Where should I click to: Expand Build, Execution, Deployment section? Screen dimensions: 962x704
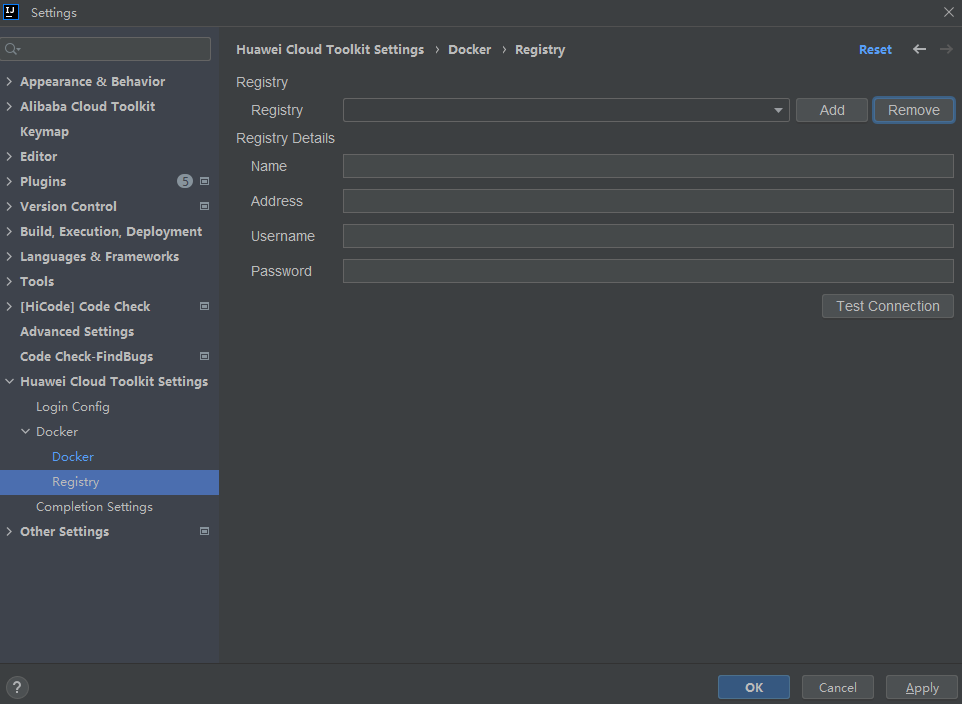pyautogui.click(x=9, y=231)
